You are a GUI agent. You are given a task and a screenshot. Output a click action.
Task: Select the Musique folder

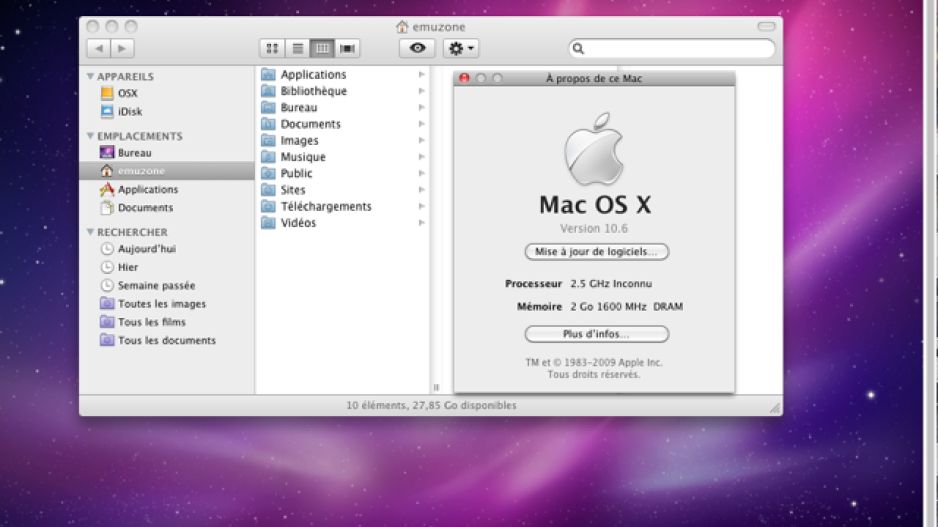(x=343, y=157)
